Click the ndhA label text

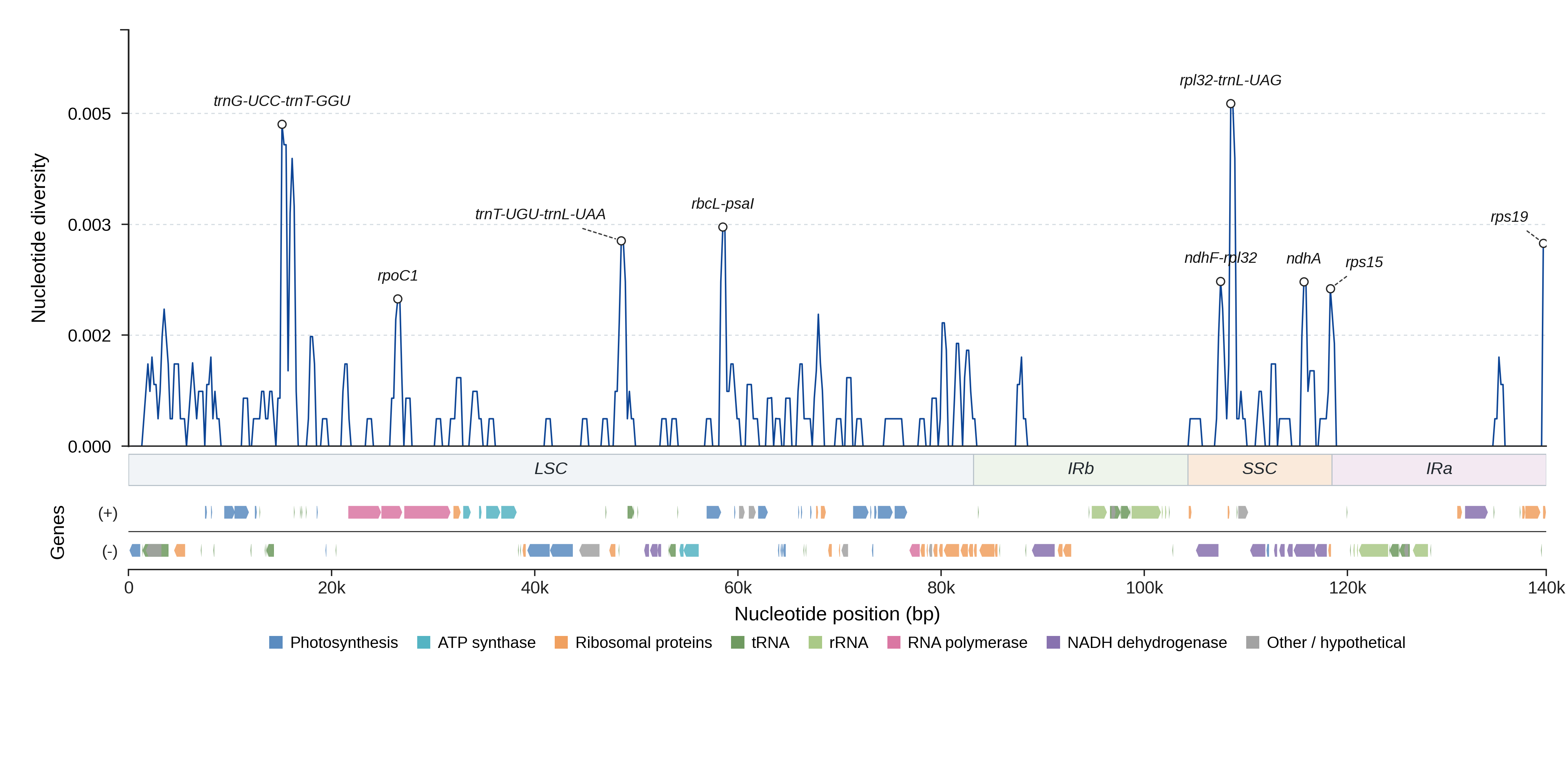coord(1303,259)
